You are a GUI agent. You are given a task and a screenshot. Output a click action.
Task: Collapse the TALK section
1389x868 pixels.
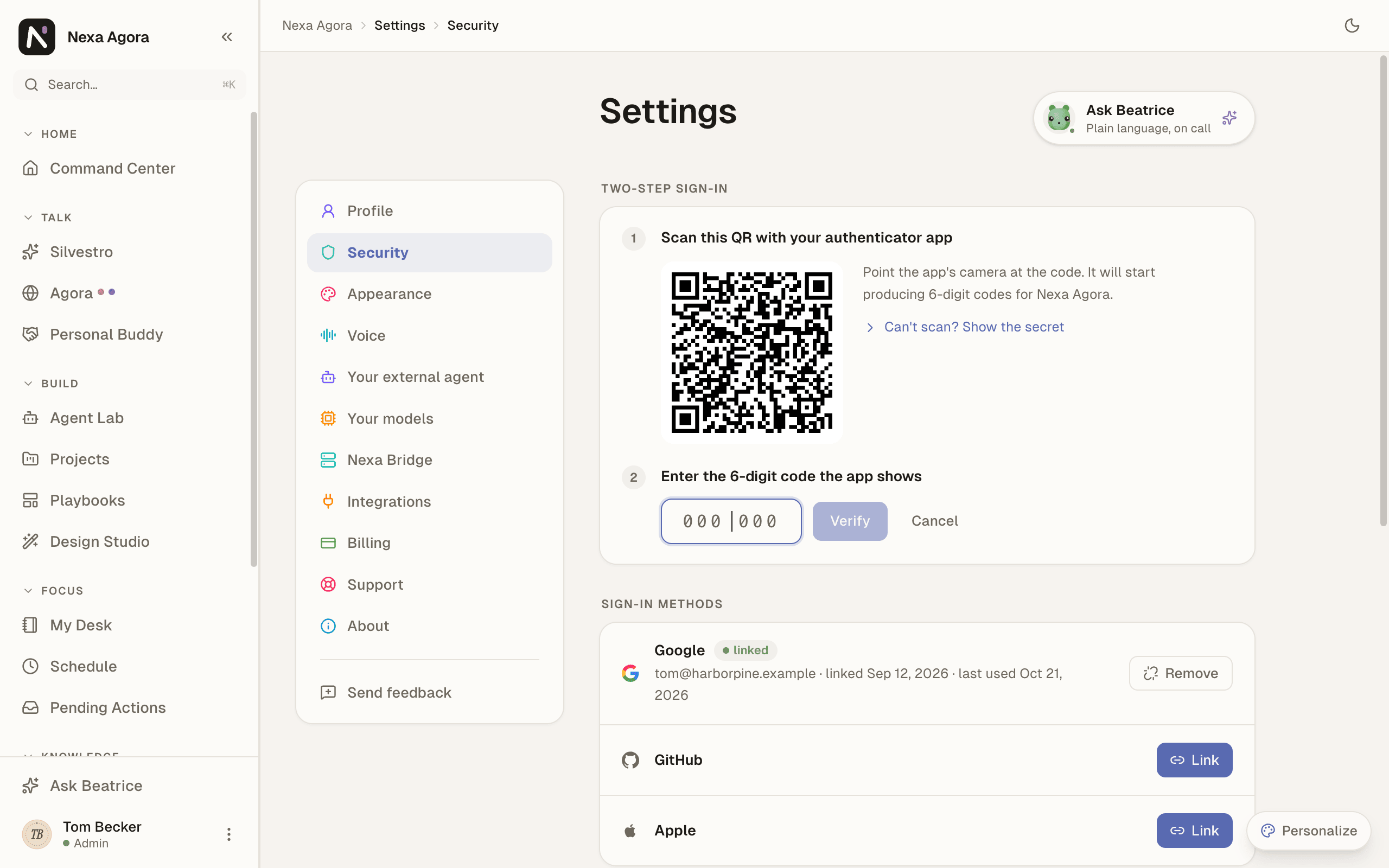[48, 218]
